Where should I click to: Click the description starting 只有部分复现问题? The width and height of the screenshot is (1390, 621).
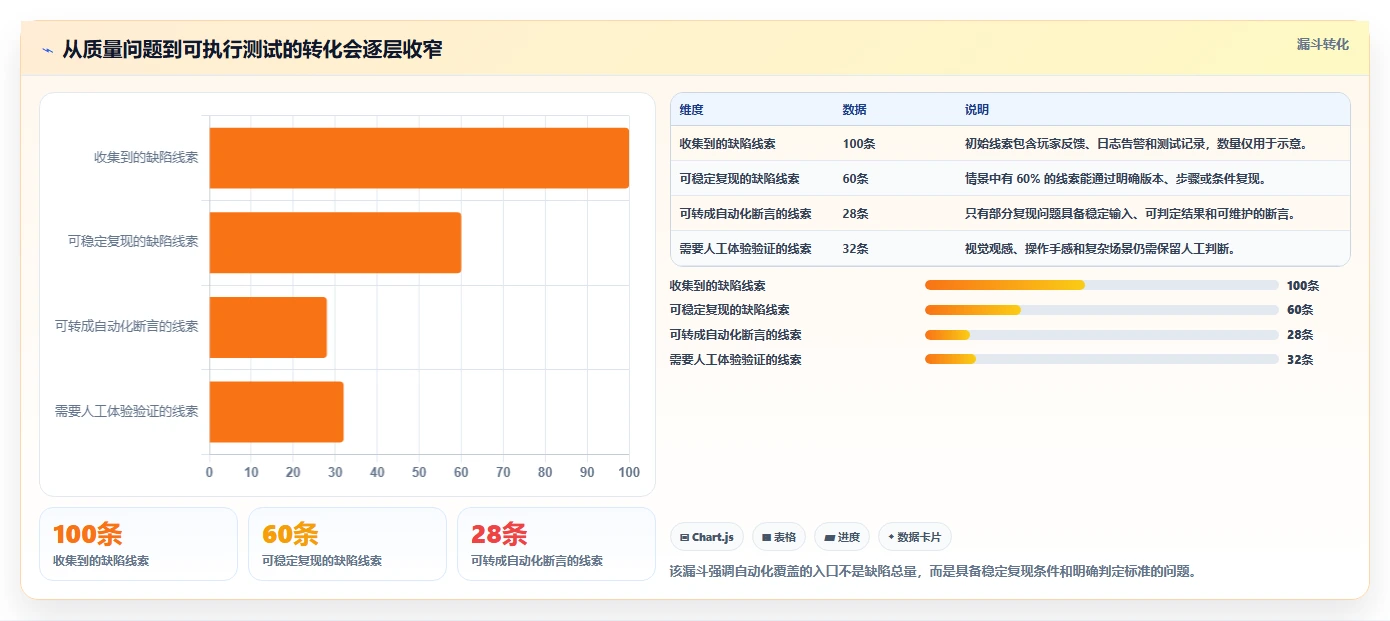1130,214
